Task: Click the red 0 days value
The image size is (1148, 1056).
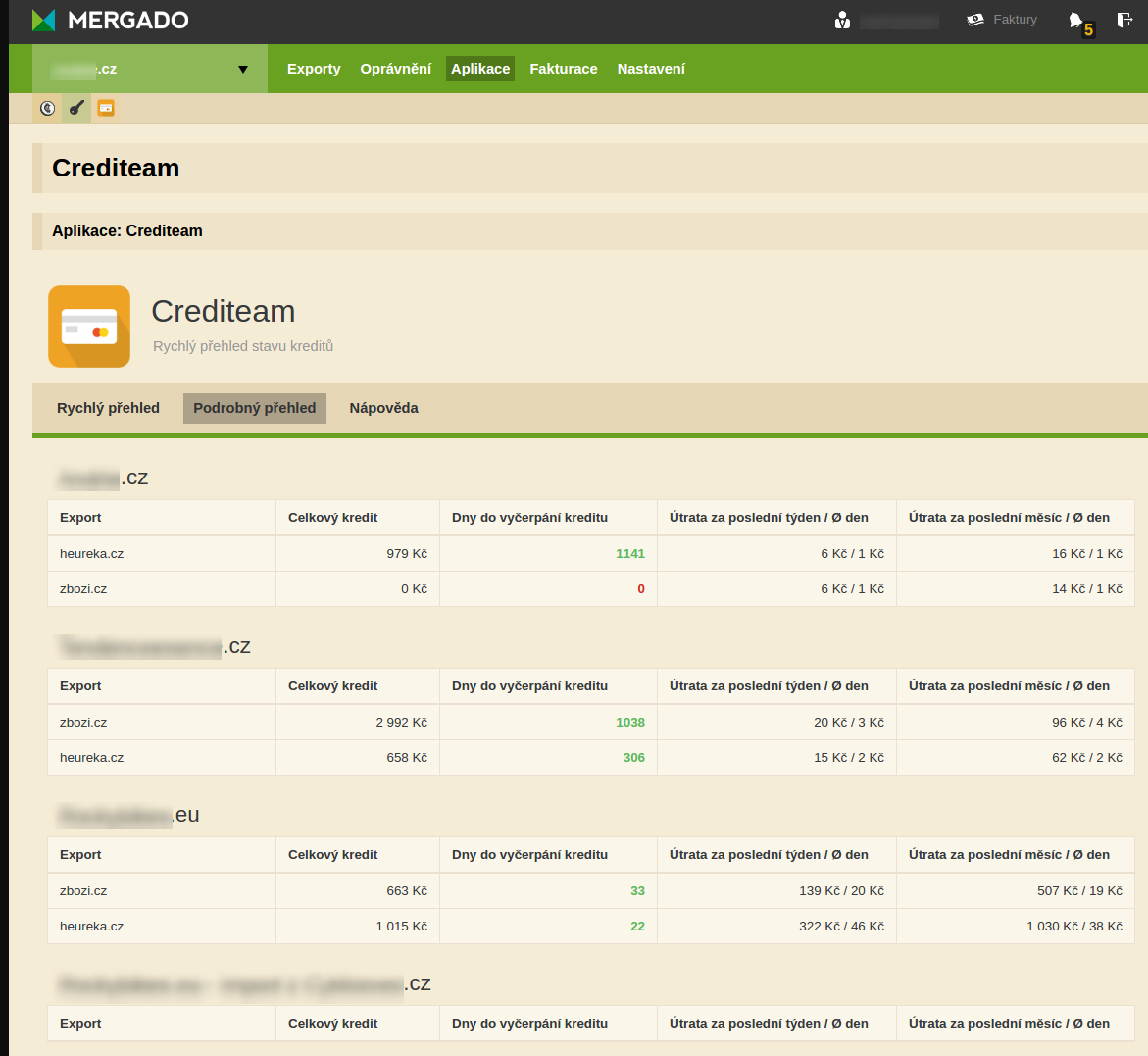Action: pos(641,588)
